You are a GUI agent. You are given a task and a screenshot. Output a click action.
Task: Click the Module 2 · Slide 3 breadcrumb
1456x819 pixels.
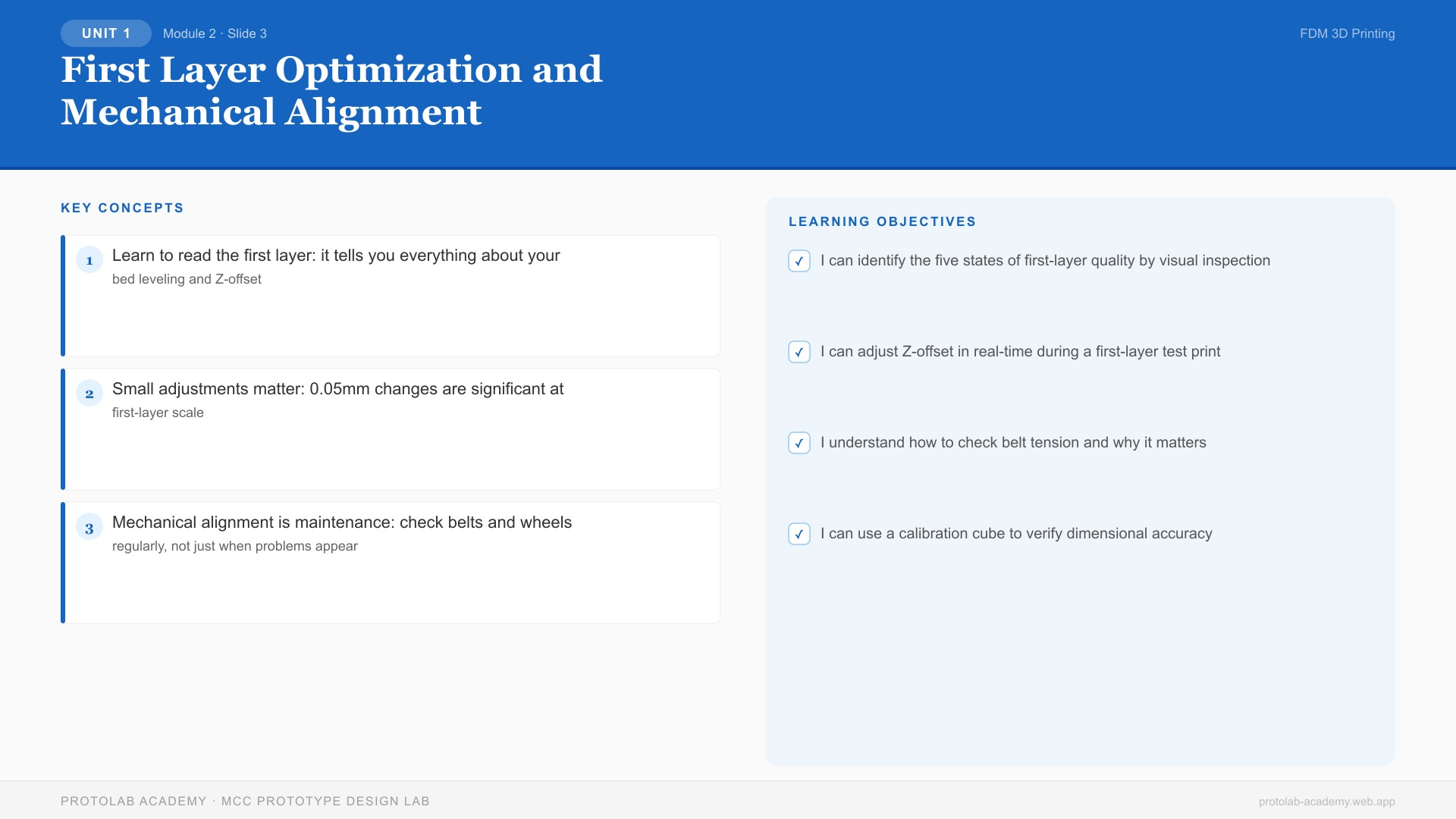[215, 33]
